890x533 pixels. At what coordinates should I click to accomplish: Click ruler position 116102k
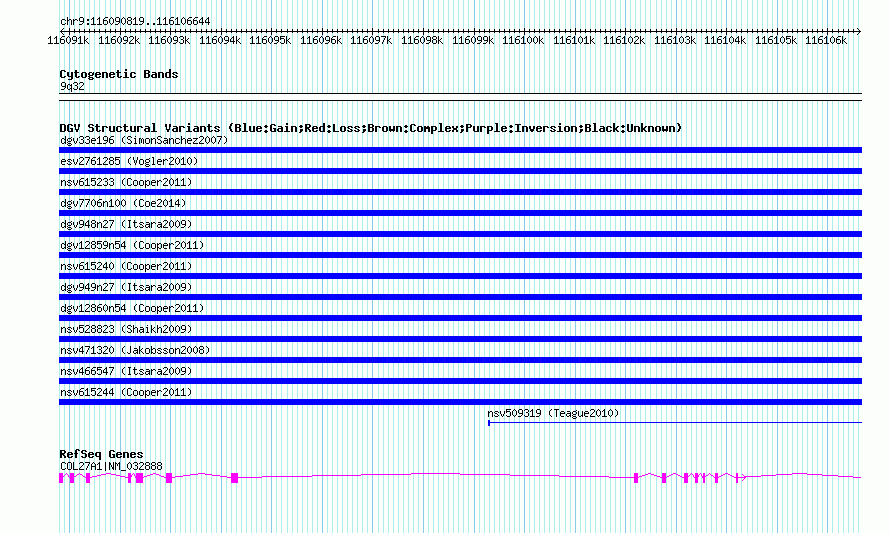click(x=624, y=40)
